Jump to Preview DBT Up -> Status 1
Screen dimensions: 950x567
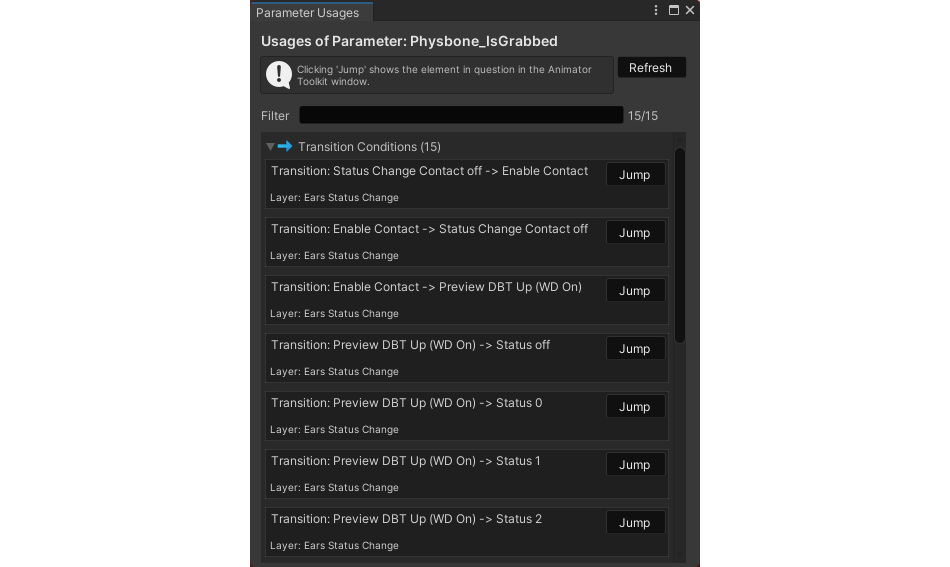(635, 465)
